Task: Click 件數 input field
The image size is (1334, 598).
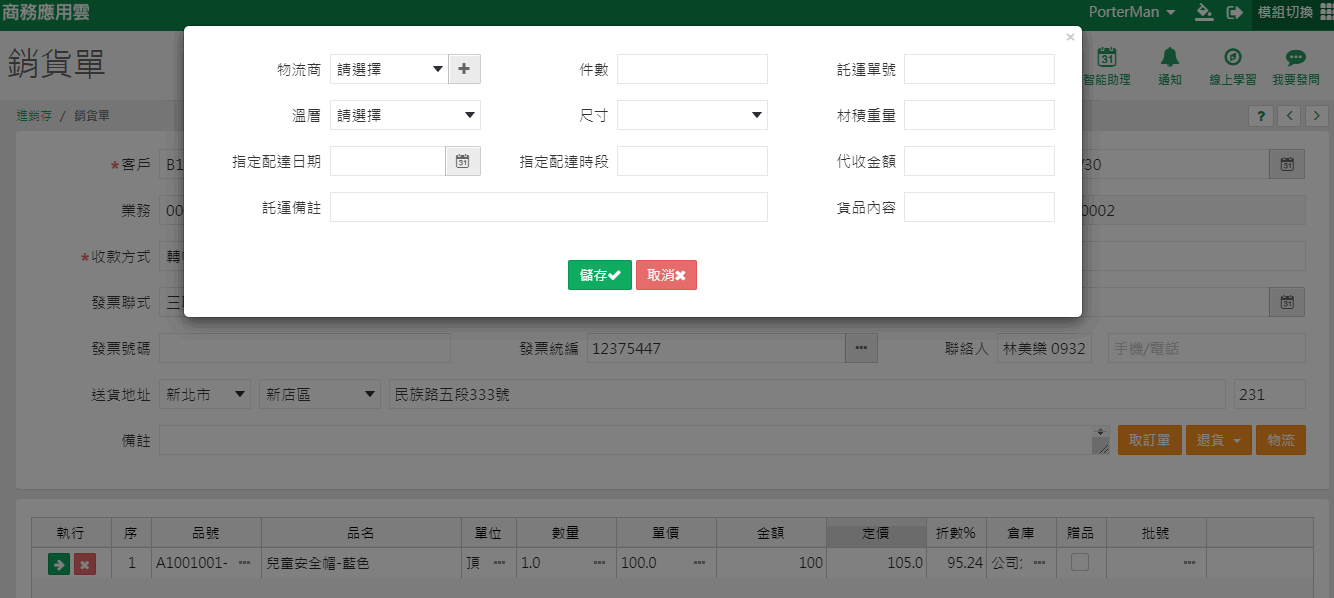Action: point(692,69)
